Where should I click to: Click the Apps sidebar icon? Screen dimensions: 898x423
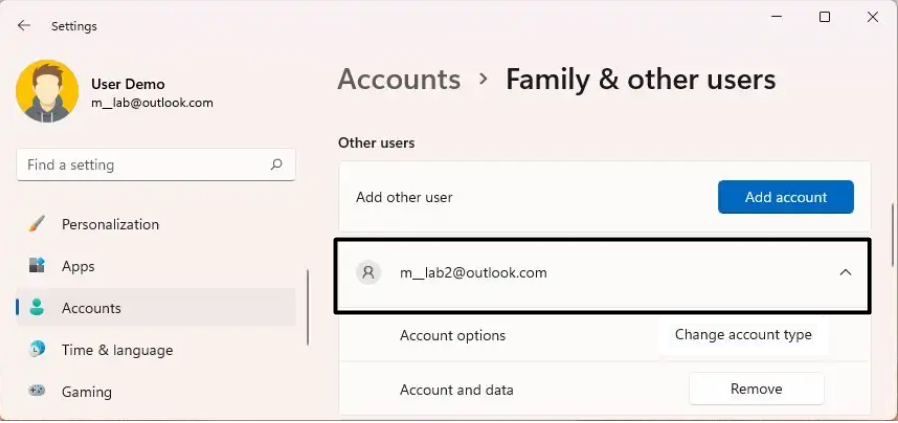[x=37, y=266]
